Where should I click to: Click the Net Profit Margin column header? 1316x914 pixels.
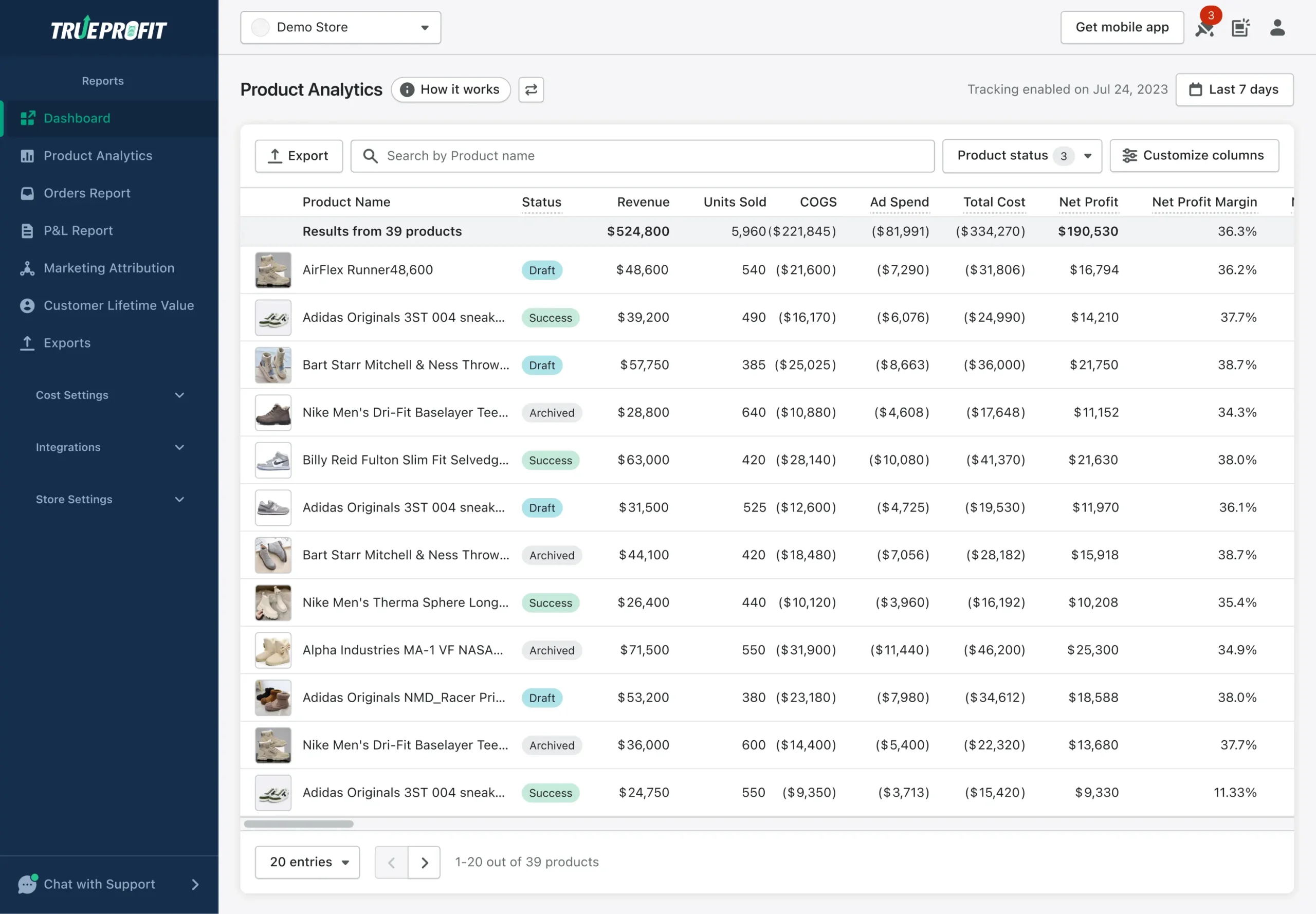click(x=1204, y=202)
